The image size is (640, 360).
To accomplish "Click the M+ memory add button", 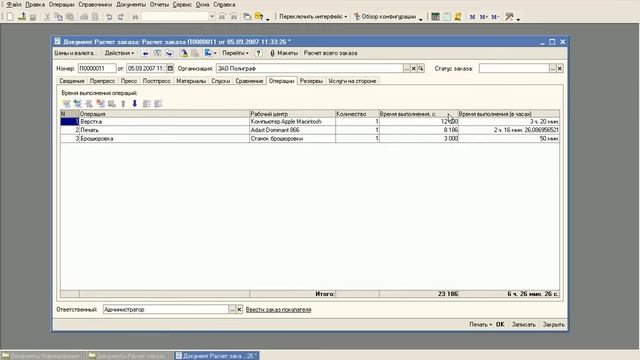I will [x=484, y=17].
